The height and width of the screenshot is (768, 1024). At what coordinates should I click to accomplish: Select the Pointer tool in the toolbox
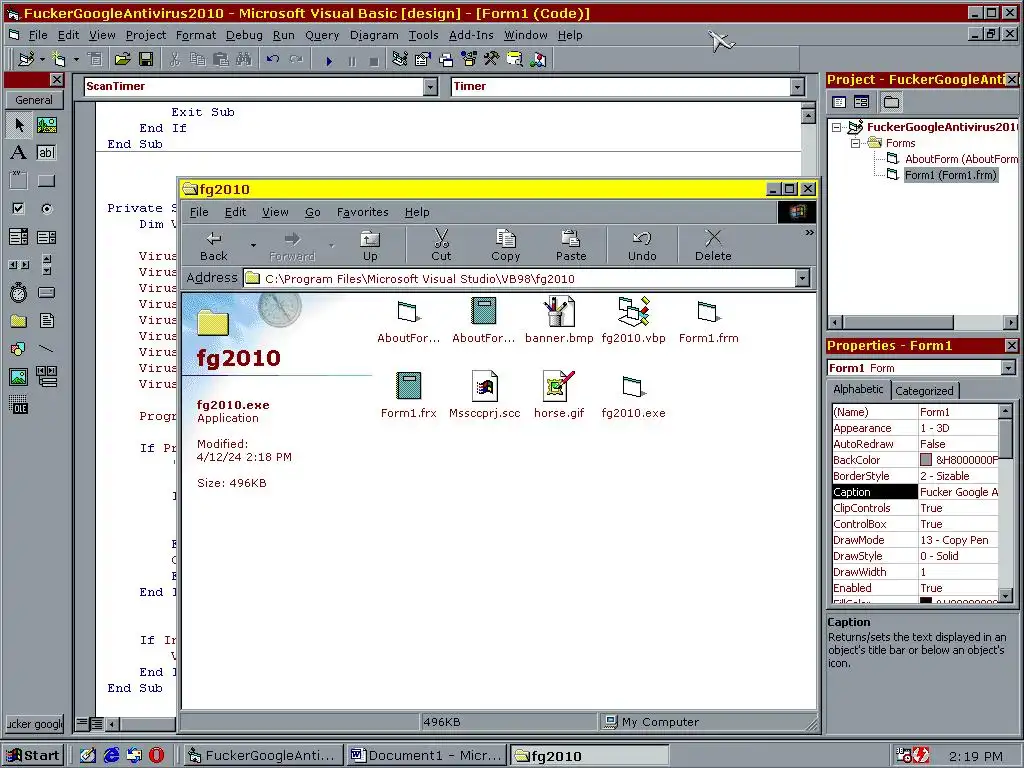pyautogui.click(x=19, y=125)
